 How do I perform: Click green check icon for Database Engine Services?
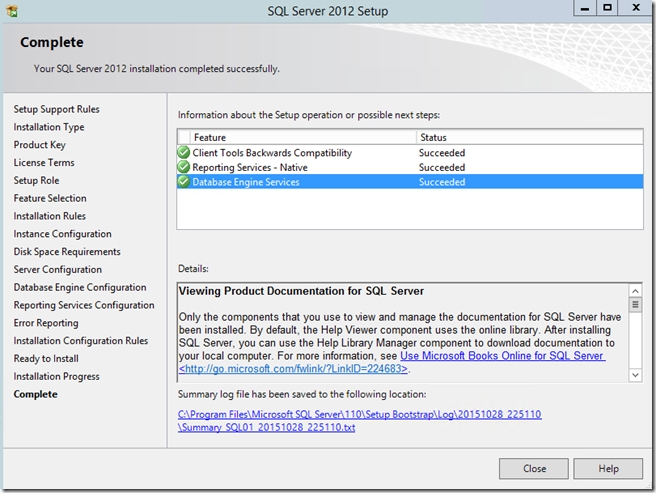pos(184,182)
